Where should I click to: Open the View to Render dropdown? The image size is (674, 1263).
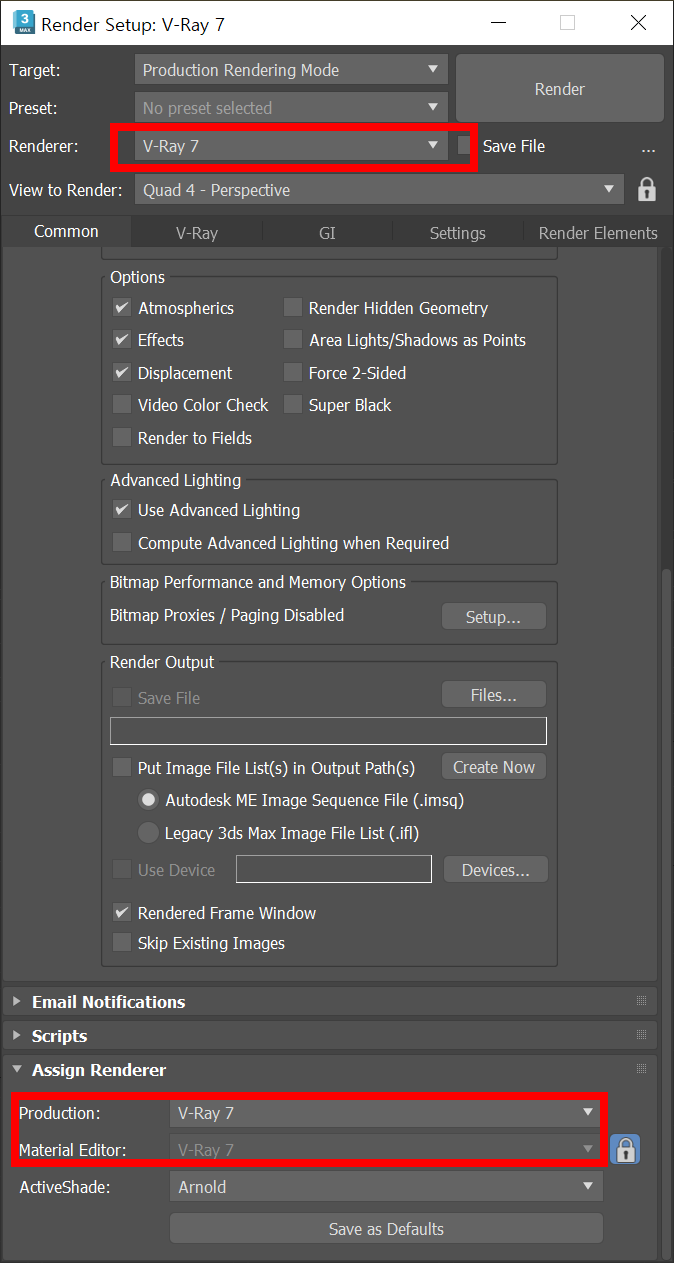(x=380, y=190)
